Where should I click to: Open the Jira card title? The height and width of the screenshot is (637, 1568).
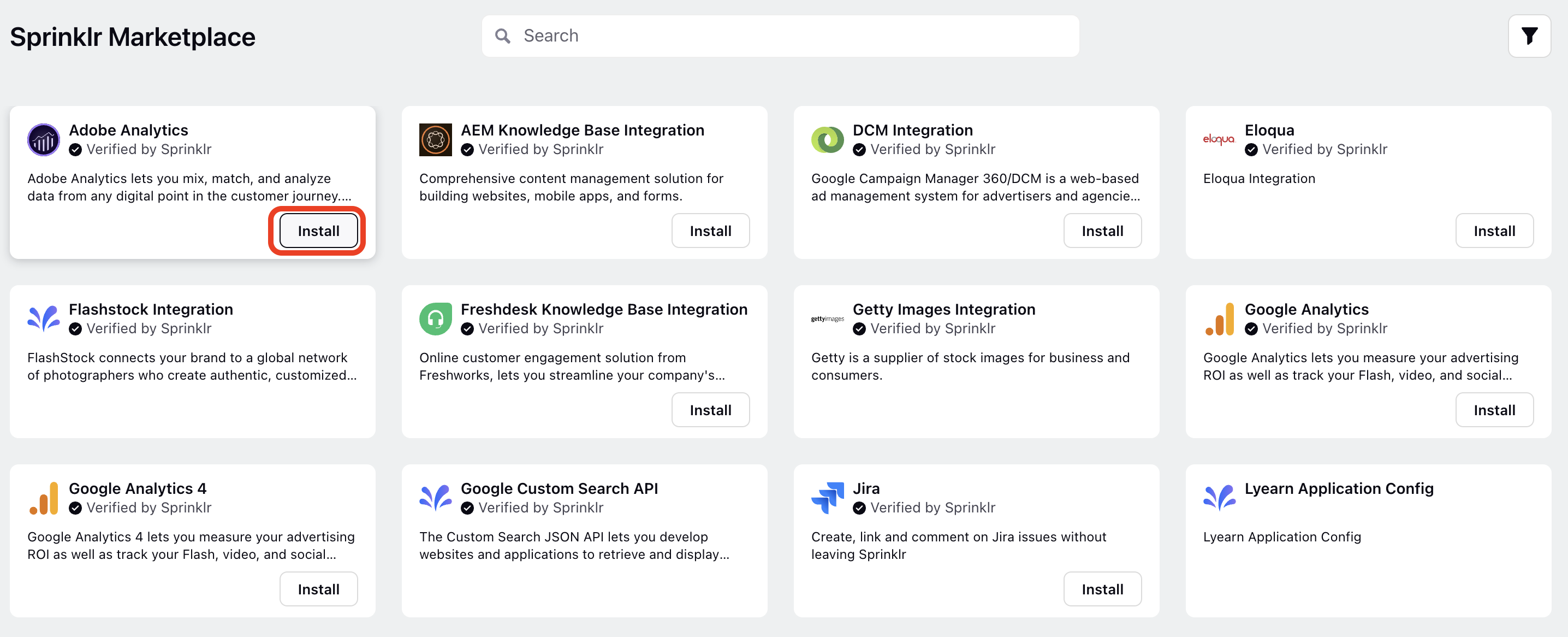tap(866, 488)
